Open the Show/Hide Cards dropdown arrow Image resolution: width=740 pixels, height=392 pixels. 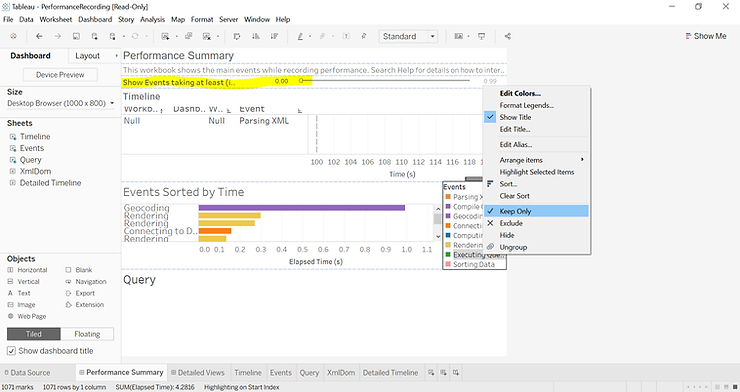click(x=468, y=36)
